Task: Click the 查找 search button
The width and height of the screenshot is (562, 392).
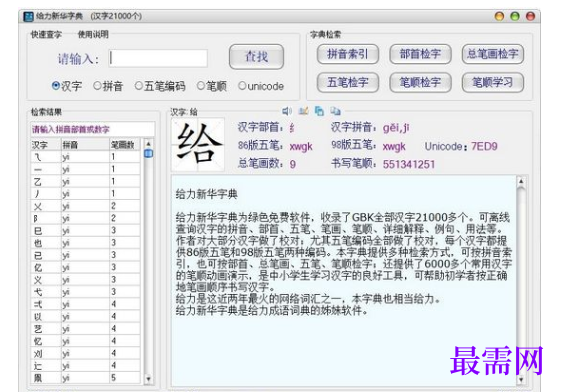Action: 256,57
